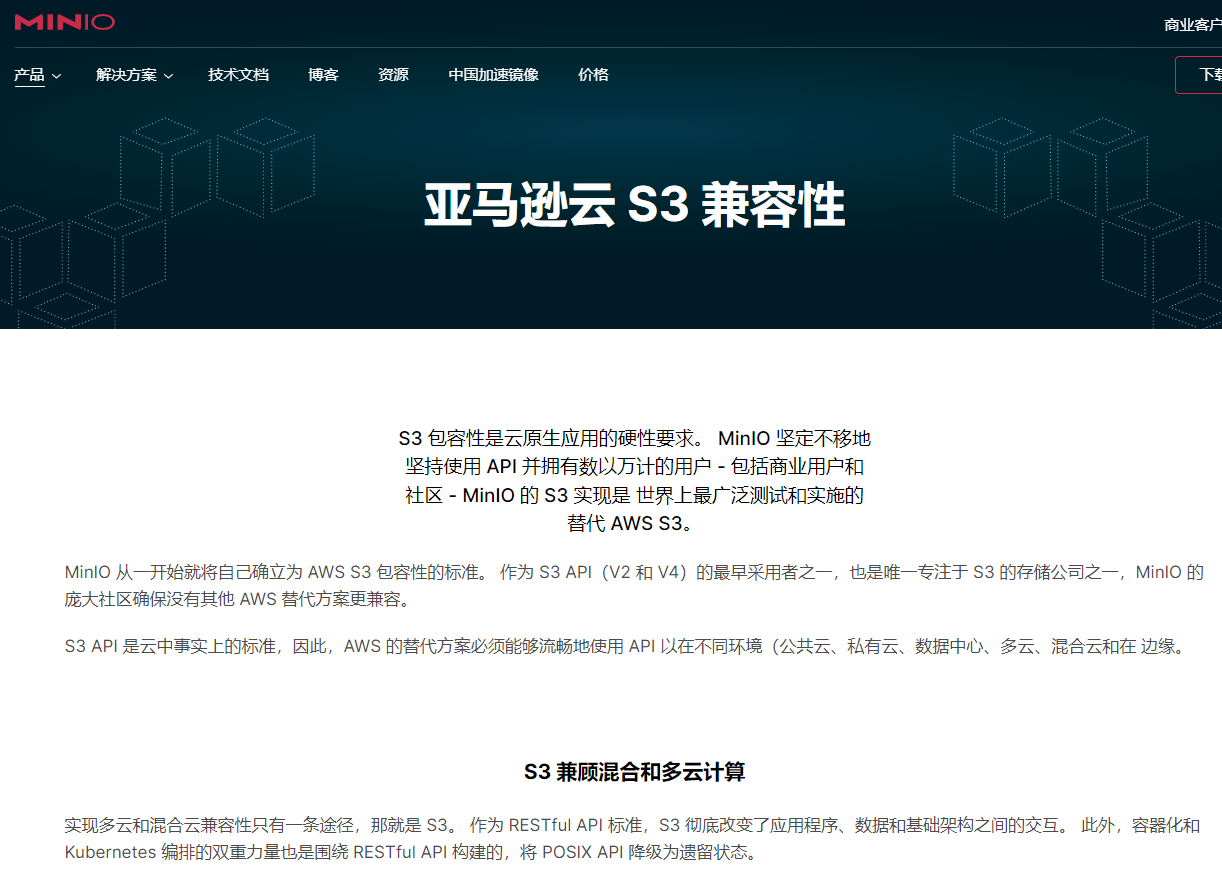The width and height of the screenshot is (1222, 872).
Task: Open the 资源 menu item
Action: 393,75
